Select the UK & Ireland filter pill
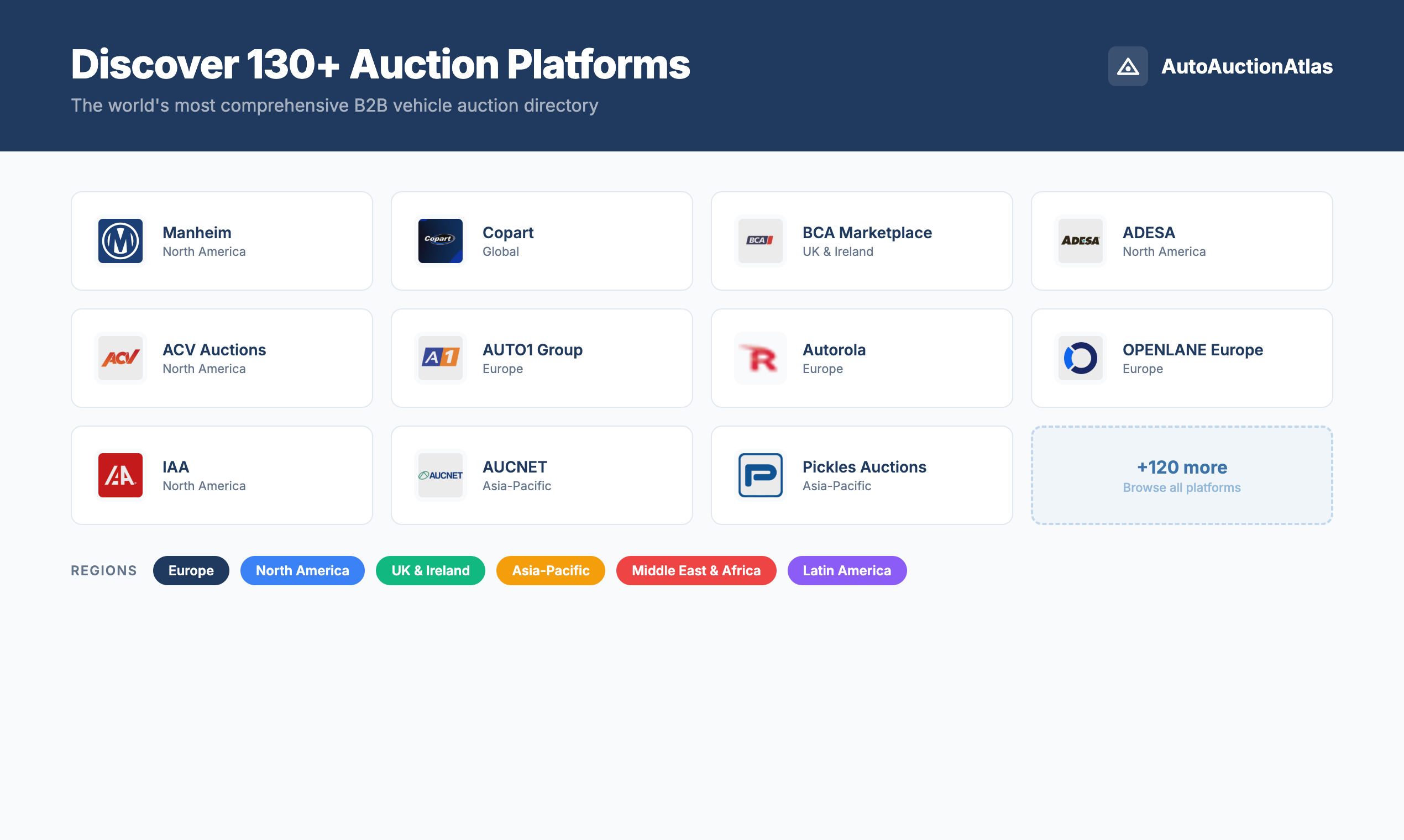 coord(430,570)
